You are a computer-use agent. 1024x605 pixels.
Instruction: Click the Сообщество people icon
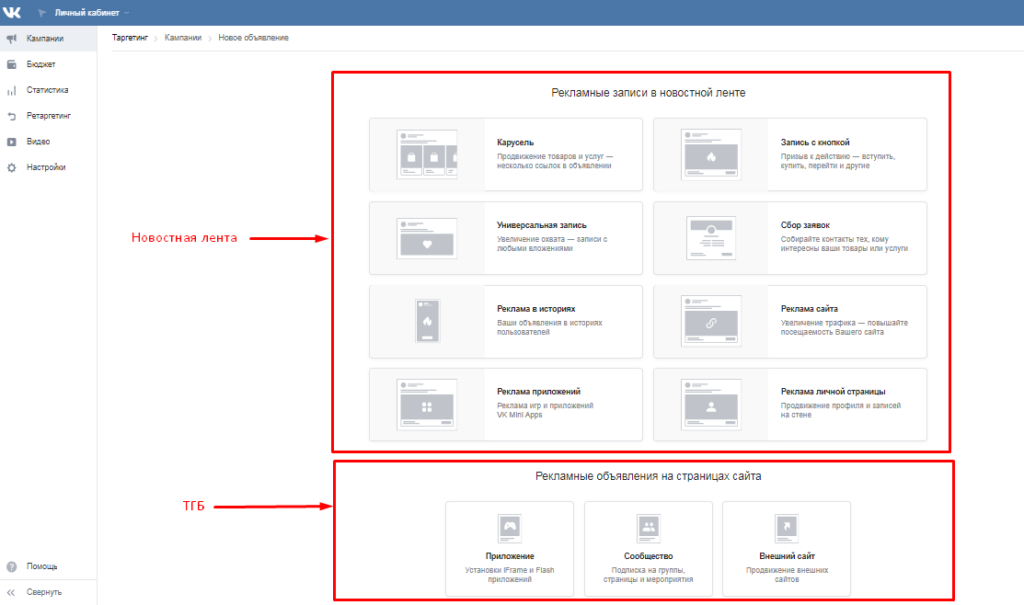pyautogui.click(x=648, y=526)
